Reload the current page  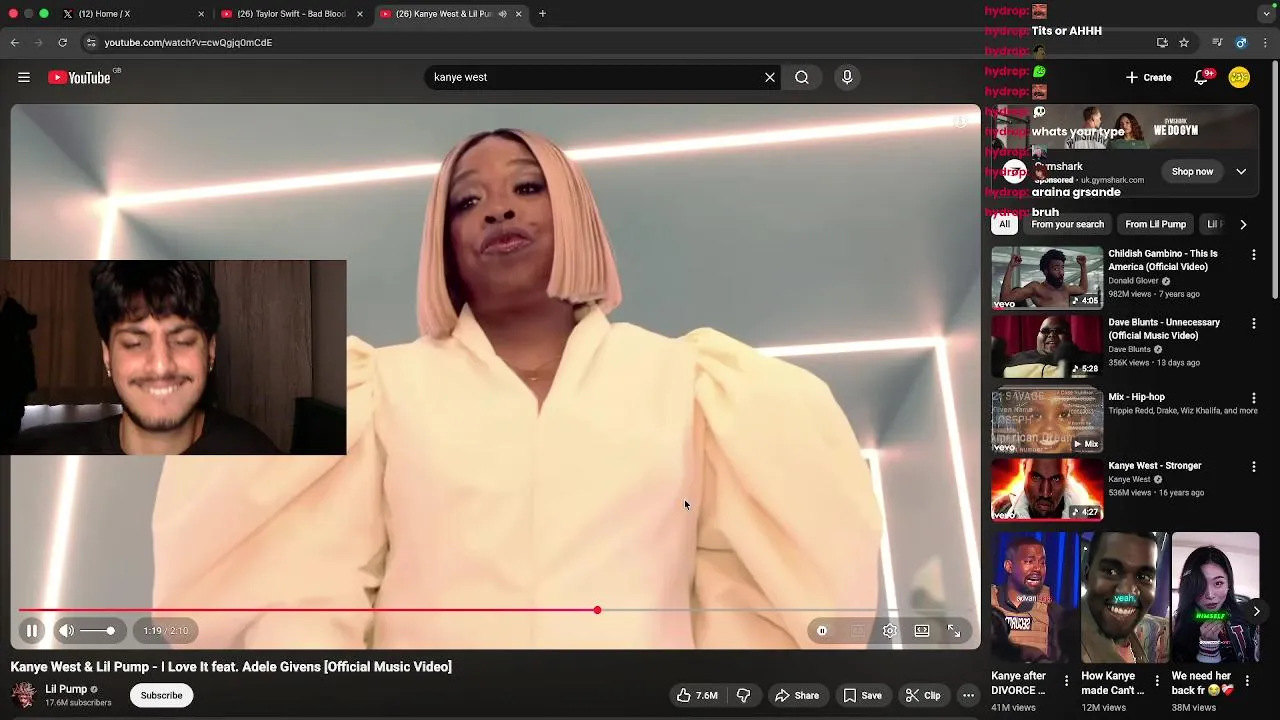point(62,43)
